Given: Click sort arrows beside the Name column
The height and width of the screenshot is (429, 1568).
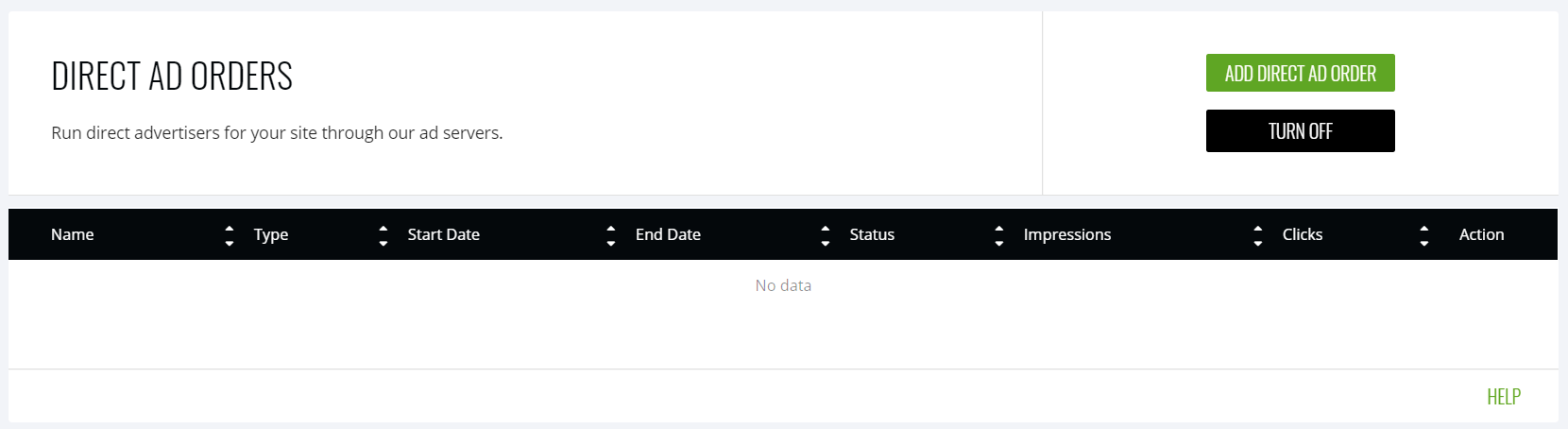Looking at the screenshot, I should coord(229,235).
